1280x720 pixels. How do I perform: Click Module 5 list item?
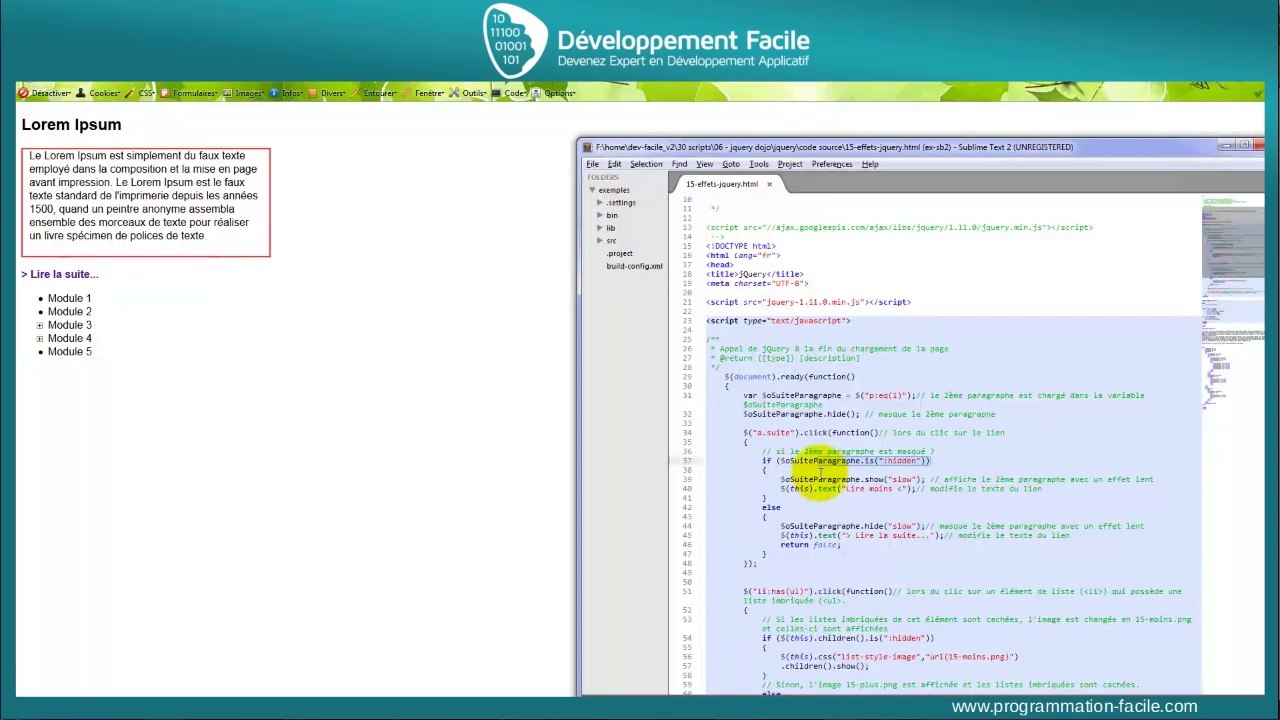(69, 352)
